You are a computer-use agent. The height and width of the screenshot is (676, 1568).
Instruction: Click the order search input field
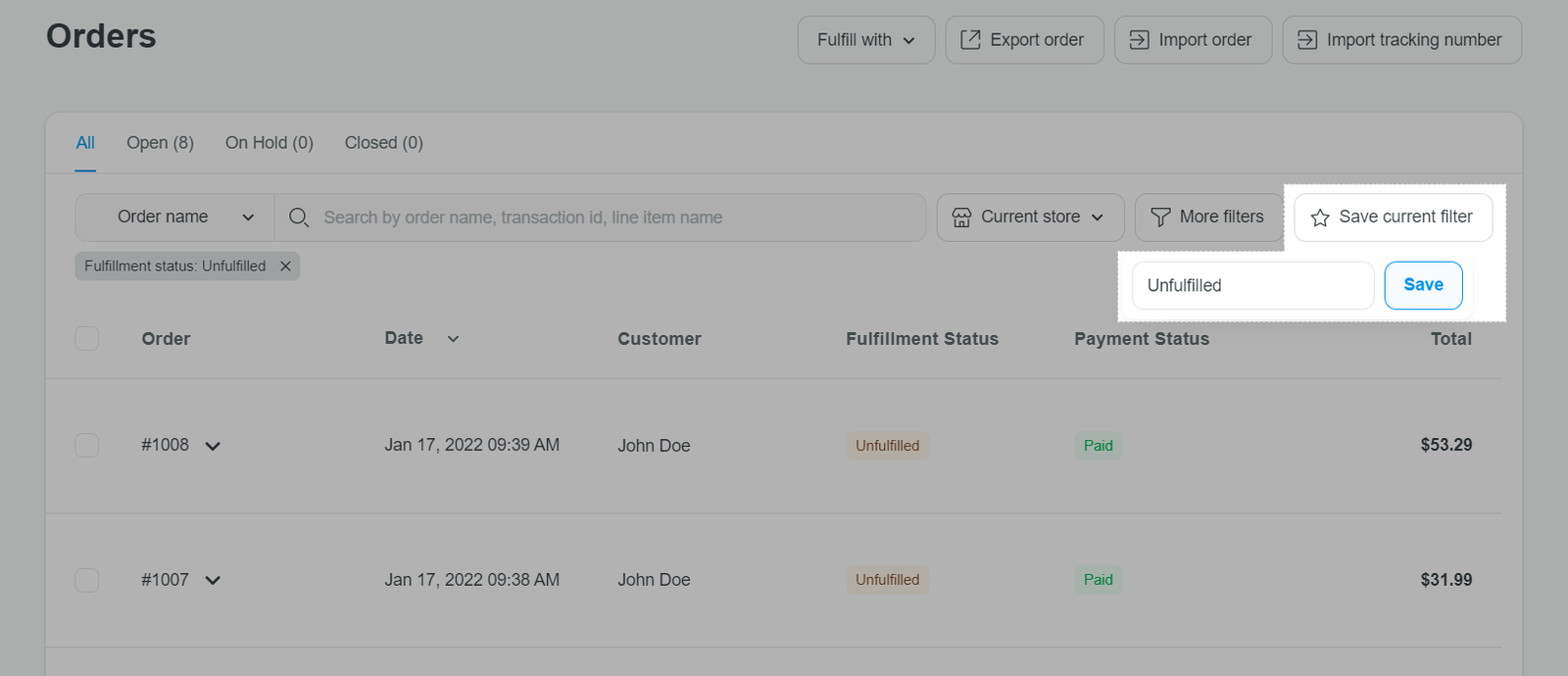[600, 217]
